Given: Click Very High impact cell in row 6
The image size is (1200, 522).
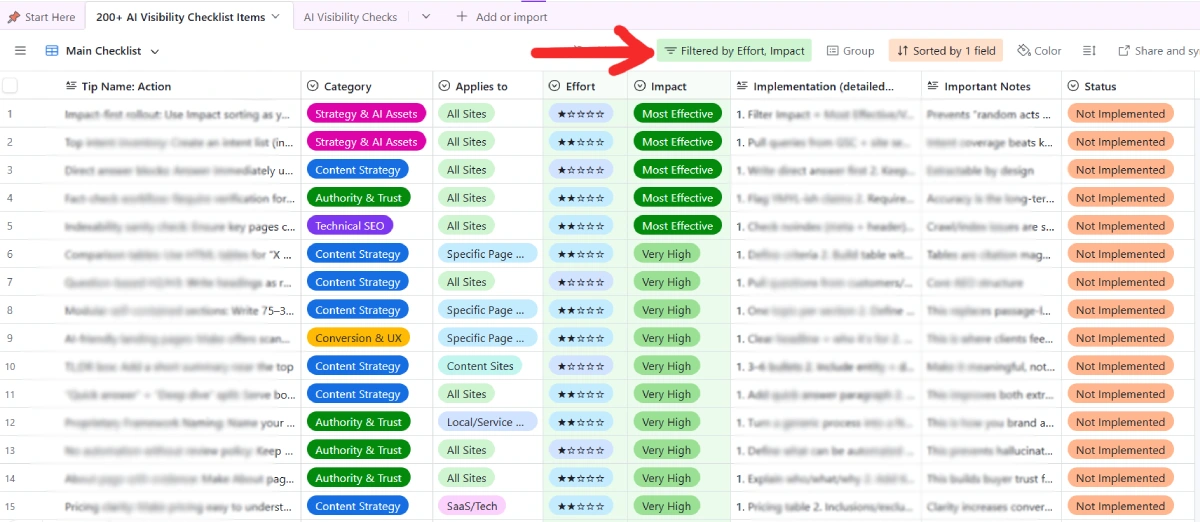Looking at the screenshot, I should (x=666, y=254).
